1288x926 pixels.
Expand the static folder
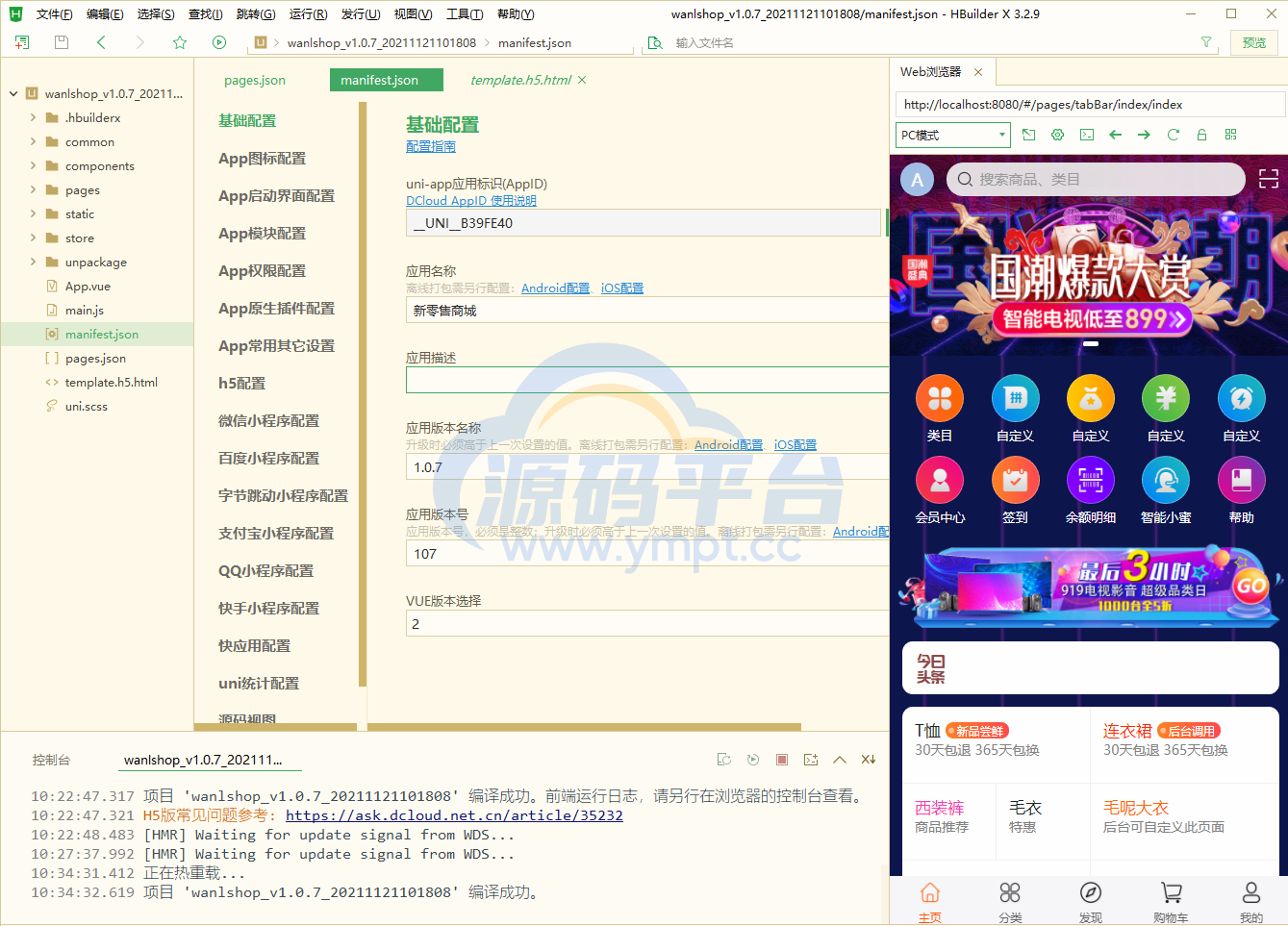pyautogui.click(x=33, y=213)
